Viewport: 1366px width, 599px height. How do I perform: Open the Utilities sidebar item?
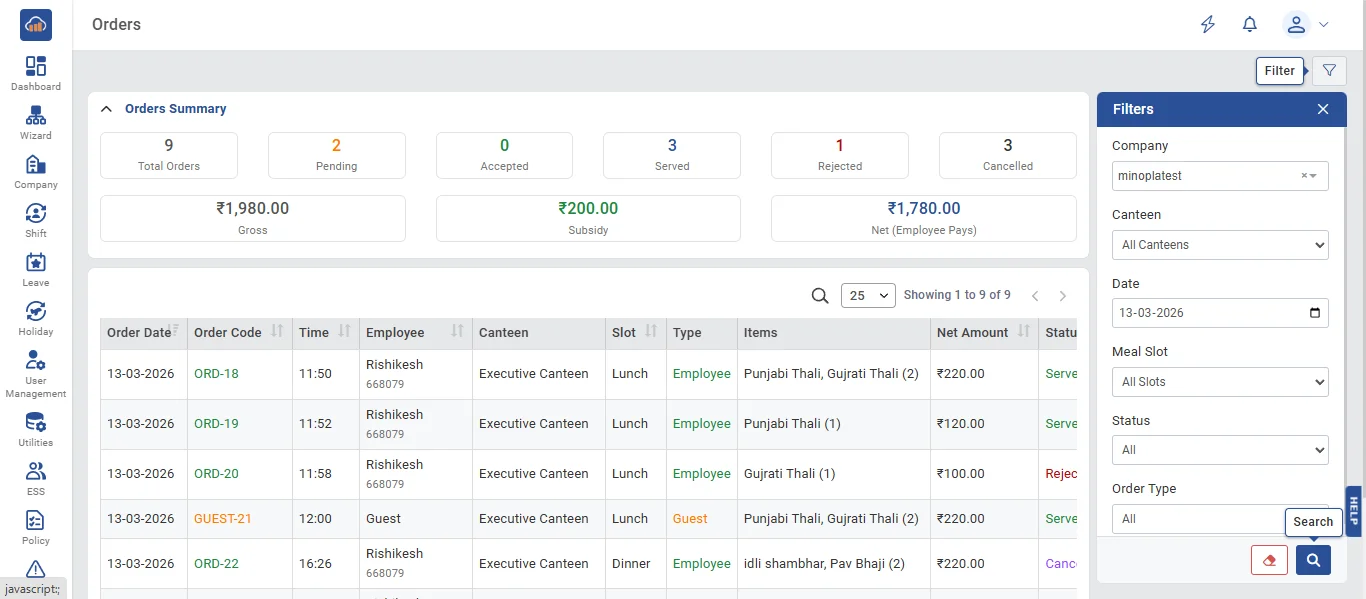tap(36, 429)
